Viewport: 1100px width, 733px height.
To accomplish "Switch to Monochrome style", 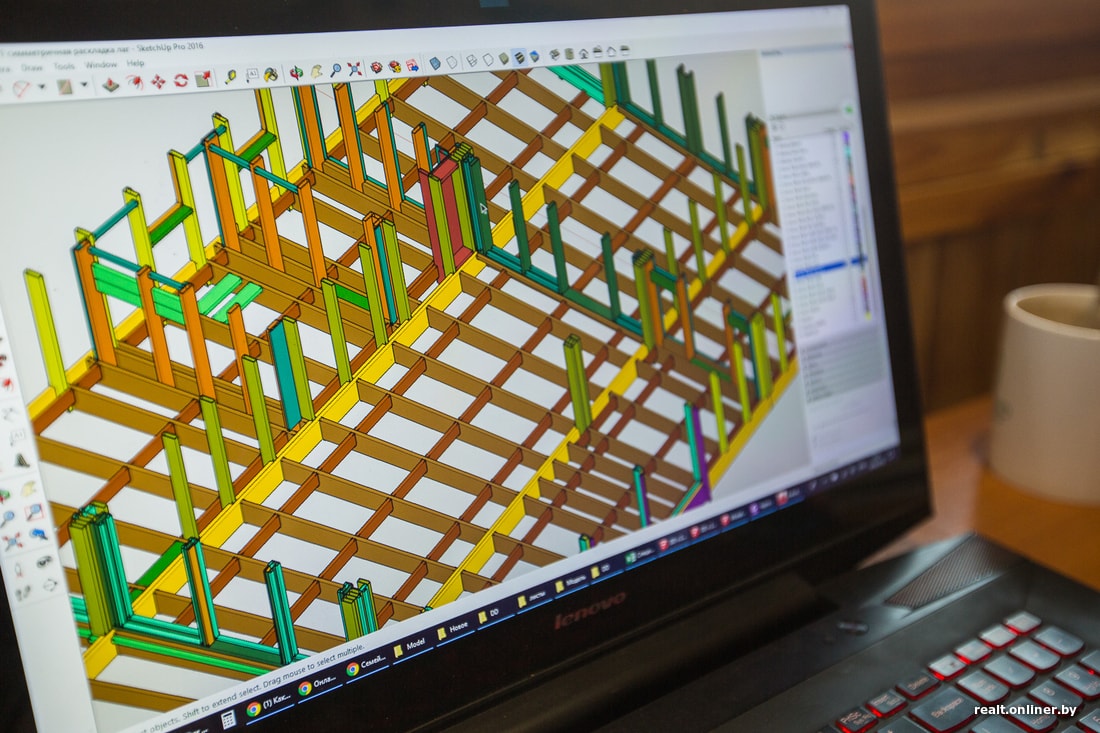I will [x=535, y=56].
